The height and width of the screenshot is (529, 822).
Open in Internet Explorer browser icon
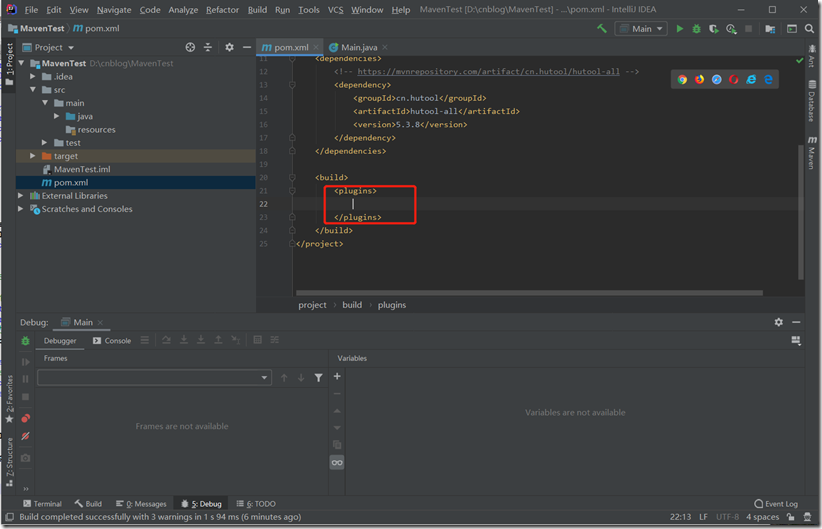[x=751, y=80]
